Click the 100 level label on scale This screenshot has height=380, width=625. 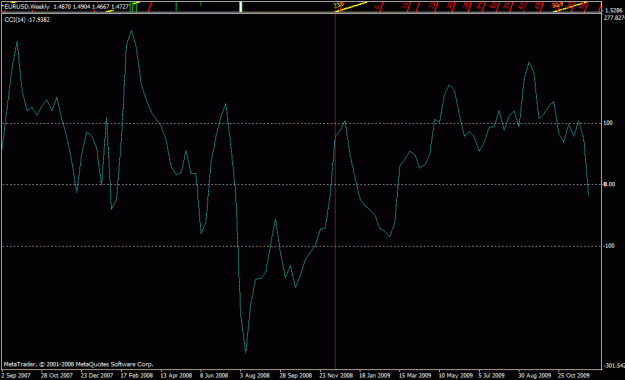pyautogui.click(x=608, y=123)
